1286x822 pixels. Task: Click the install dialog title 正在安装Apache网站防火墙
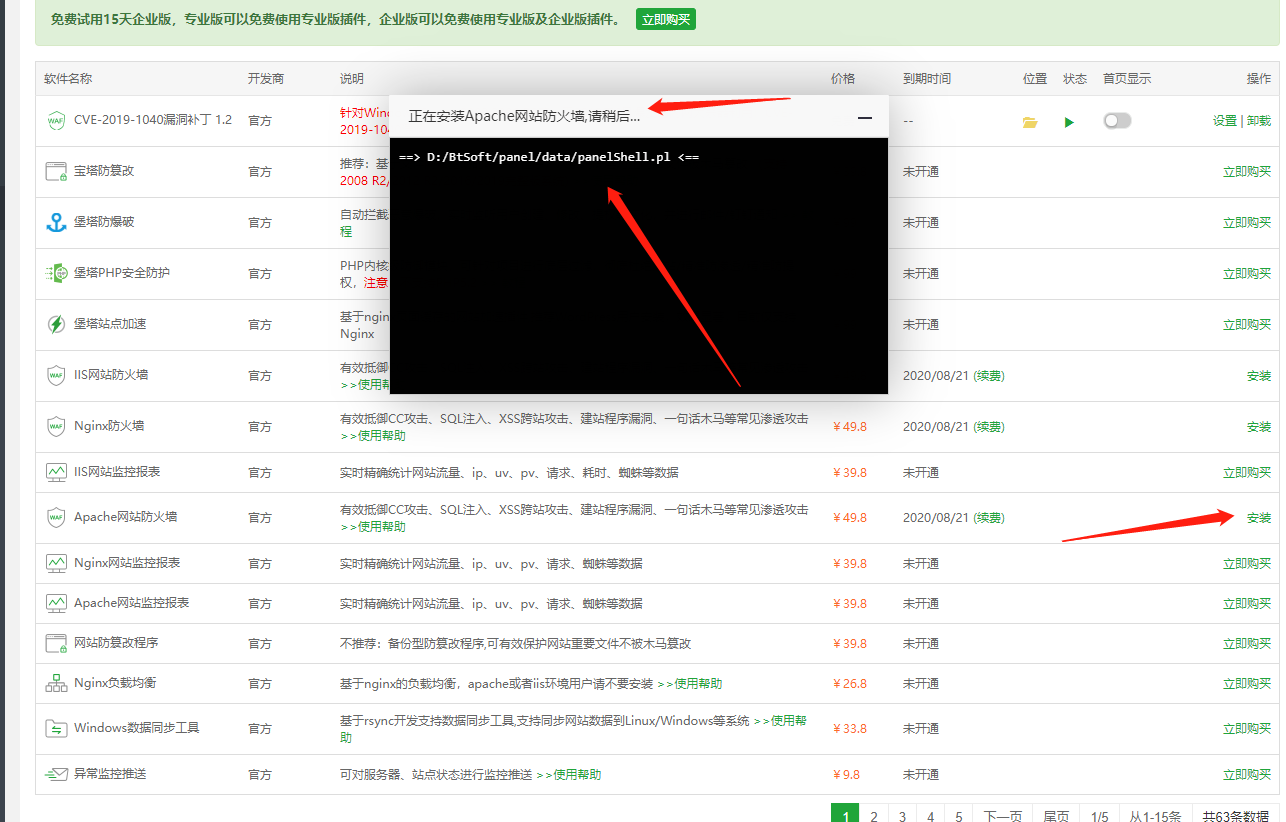pyautogui.click(x=524, y=116)
